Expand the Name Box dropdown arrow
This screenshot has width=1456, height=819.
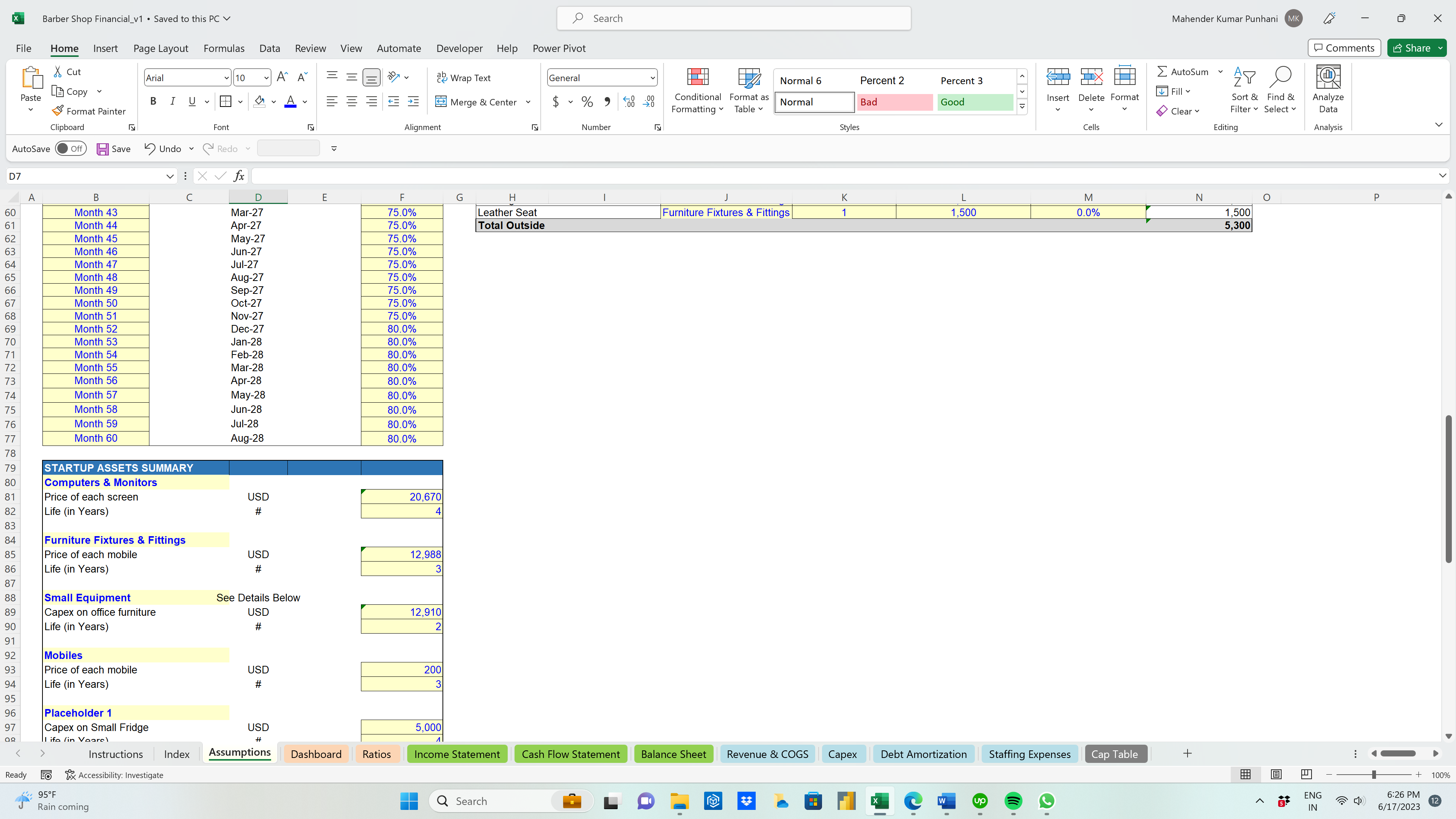[169, 176]
